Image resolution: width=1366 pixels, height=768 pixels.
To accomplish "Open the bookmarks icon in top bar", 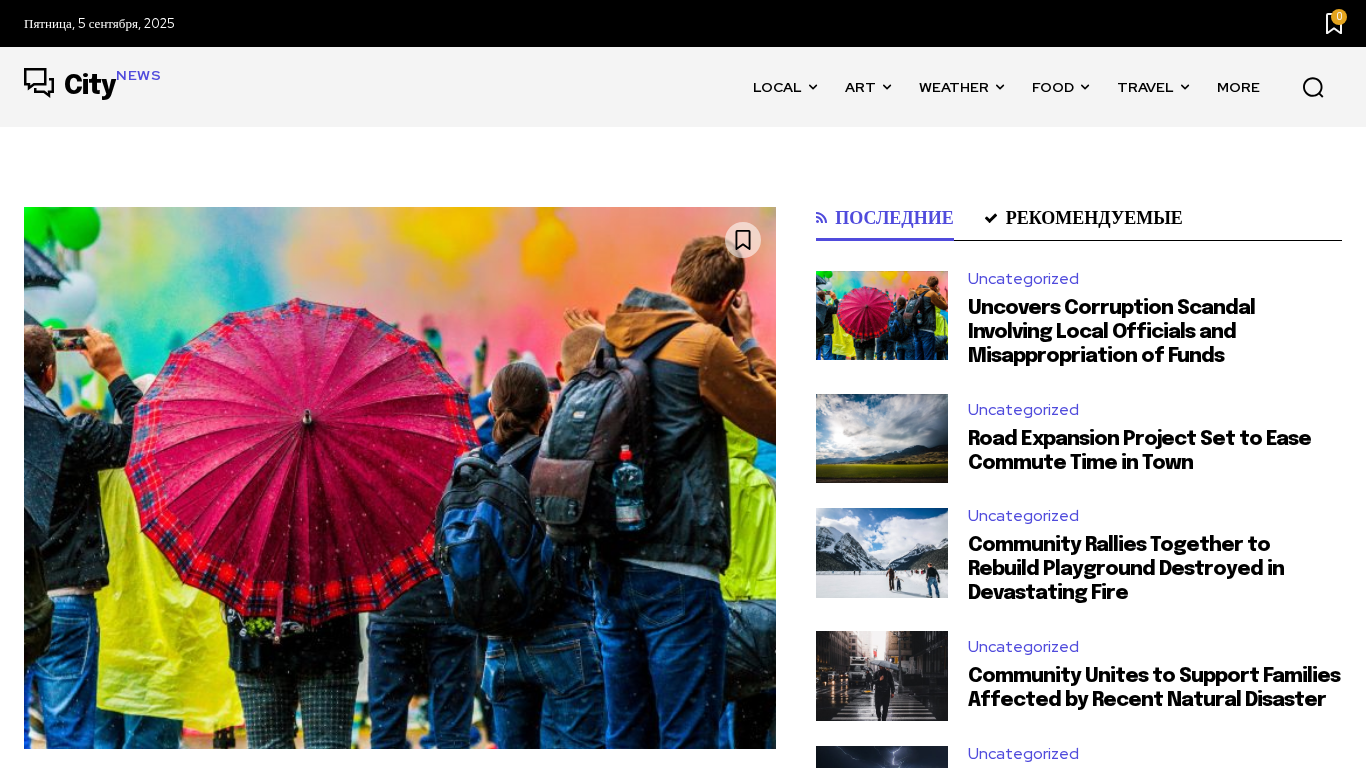I will 1334,24.
